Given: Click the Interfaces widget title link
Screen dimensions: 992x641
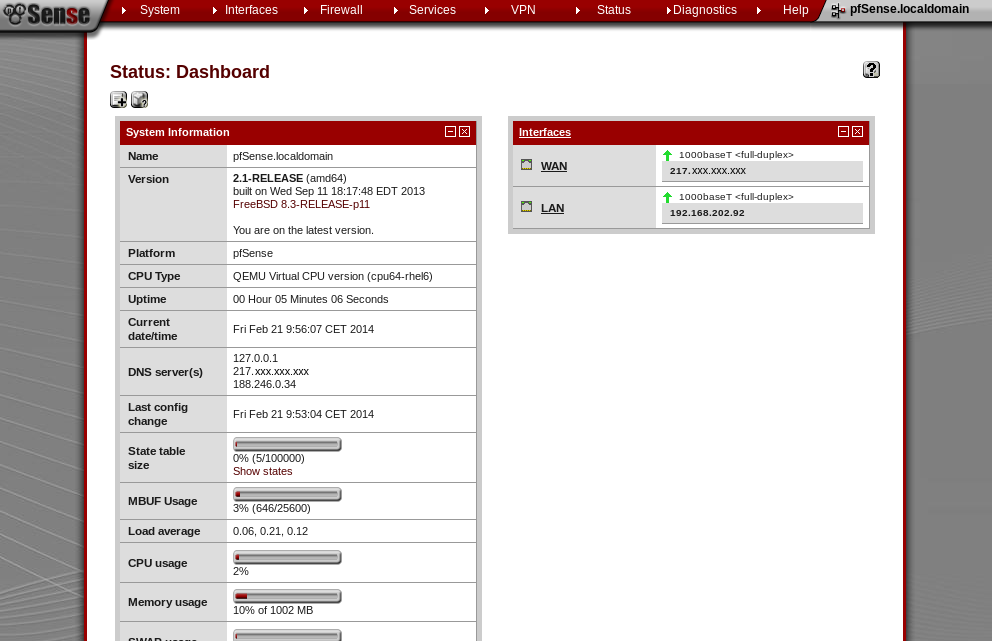Looking at the screenshot, I should click(x=545, y=132).
